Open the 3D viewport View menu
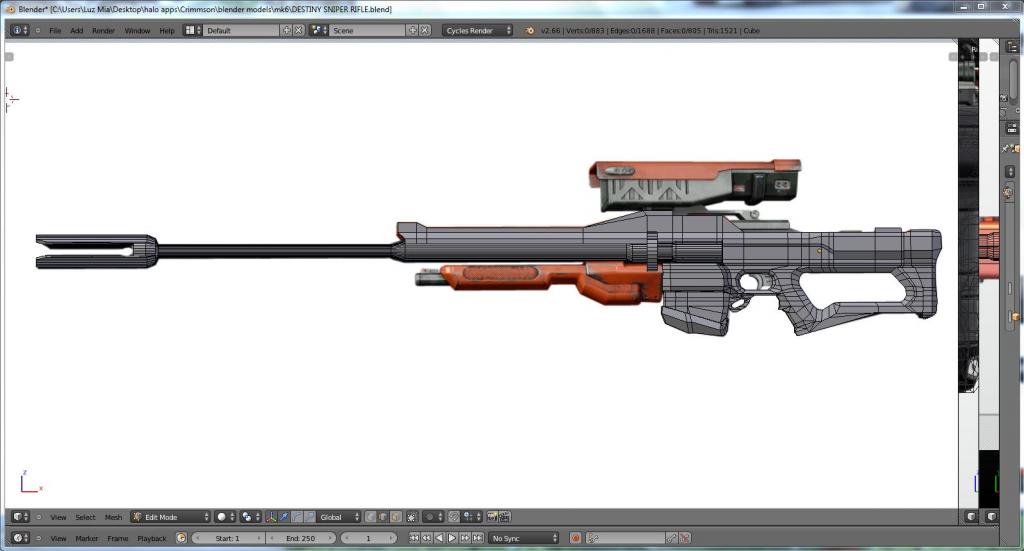The height and width of the screenshot is (551, 1024). 58,517
